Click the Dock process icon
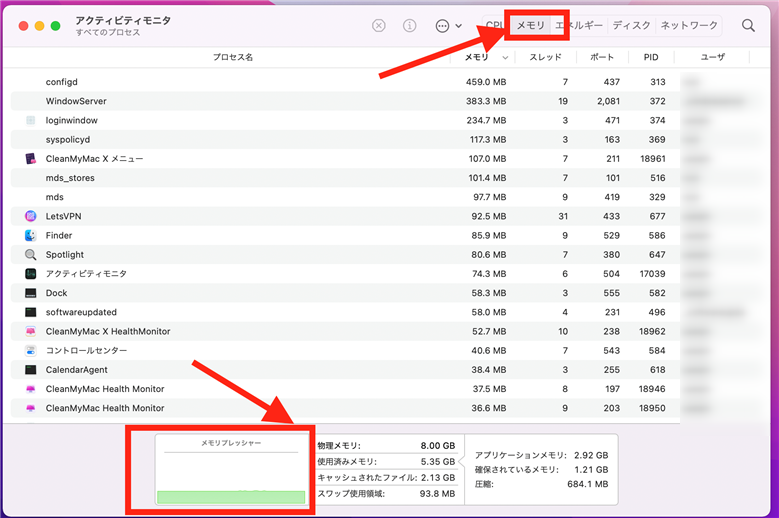Viewport: 779px width, 518px height. tap(30, 293)
